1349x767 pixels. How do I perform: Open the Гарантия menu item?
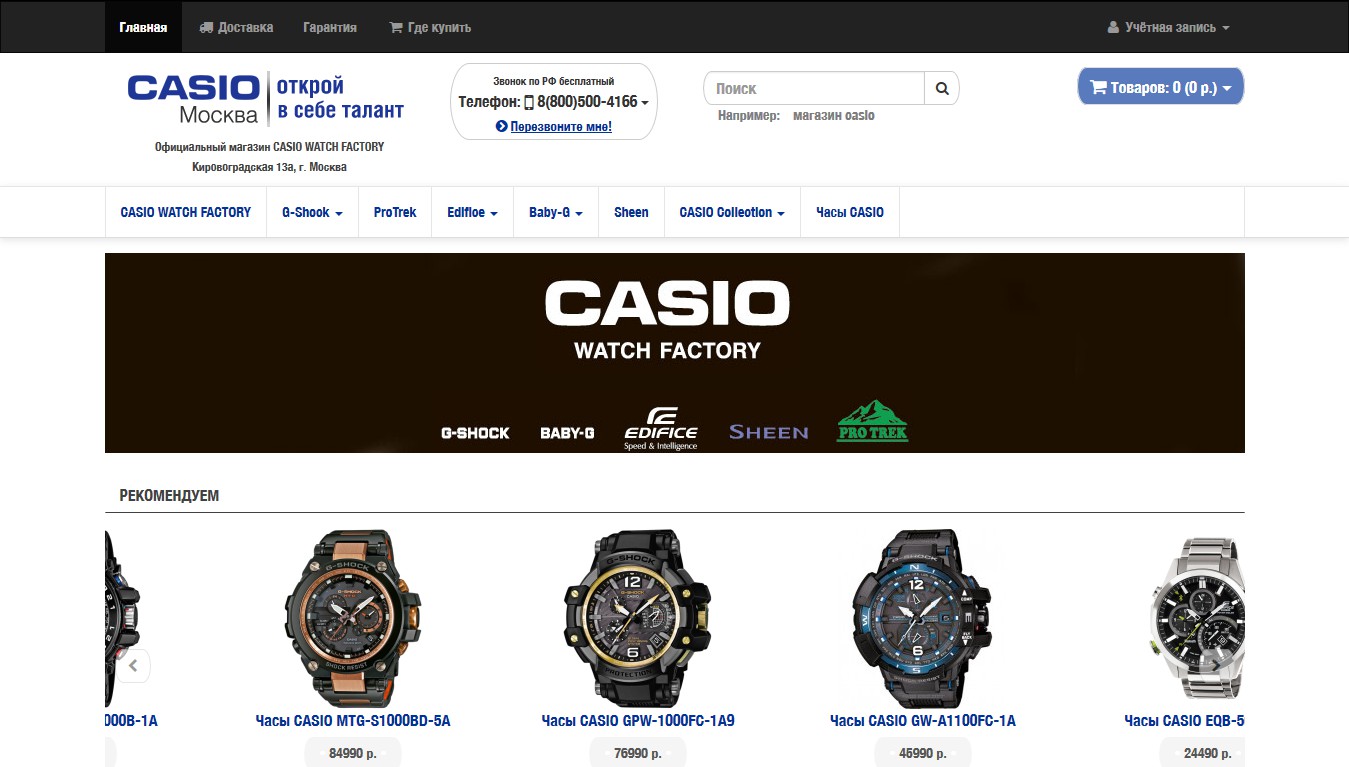[x=330, y=27]
